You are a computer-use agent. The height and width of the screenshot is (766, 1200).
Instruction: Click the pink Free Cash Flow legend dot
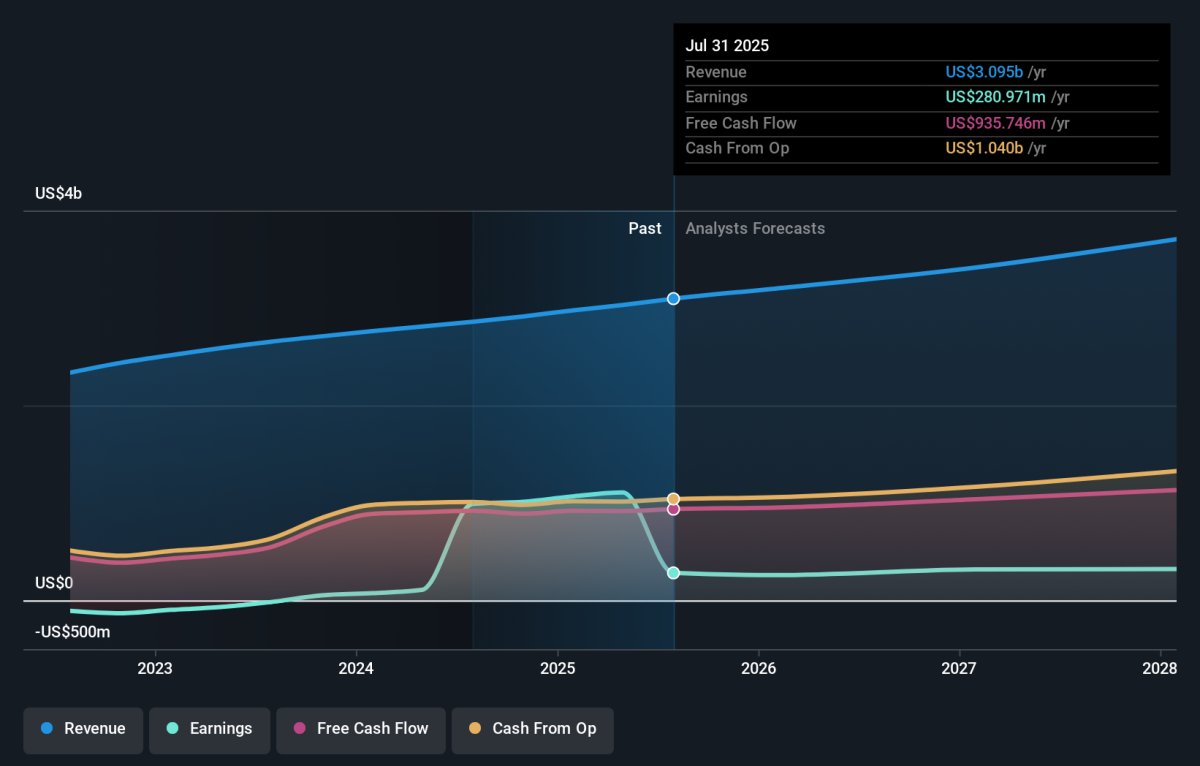point(299,729)
